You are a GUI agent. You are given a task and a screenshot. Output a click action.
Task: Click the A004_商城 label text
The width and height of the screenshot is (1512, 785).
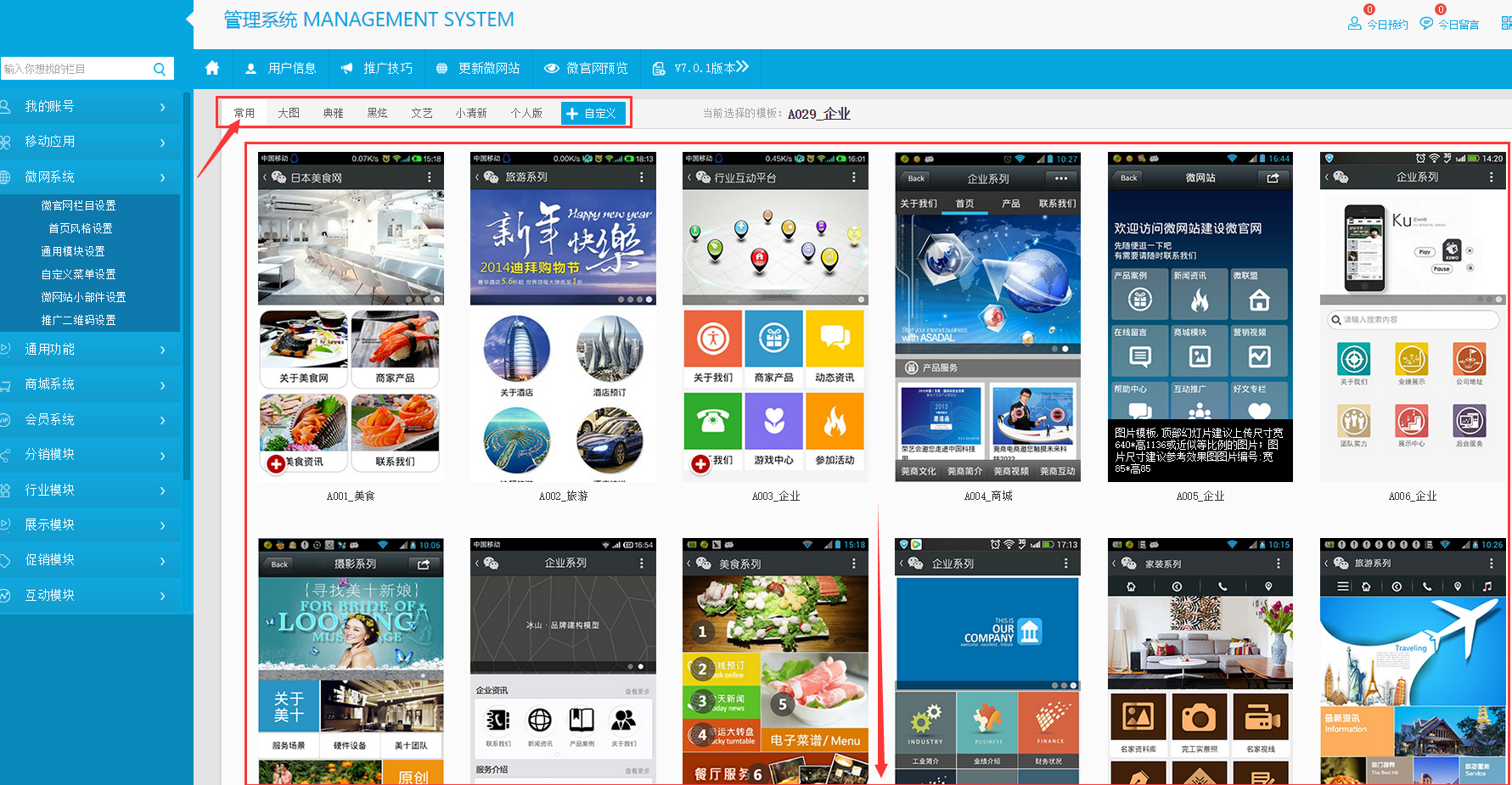pos(988,496)
